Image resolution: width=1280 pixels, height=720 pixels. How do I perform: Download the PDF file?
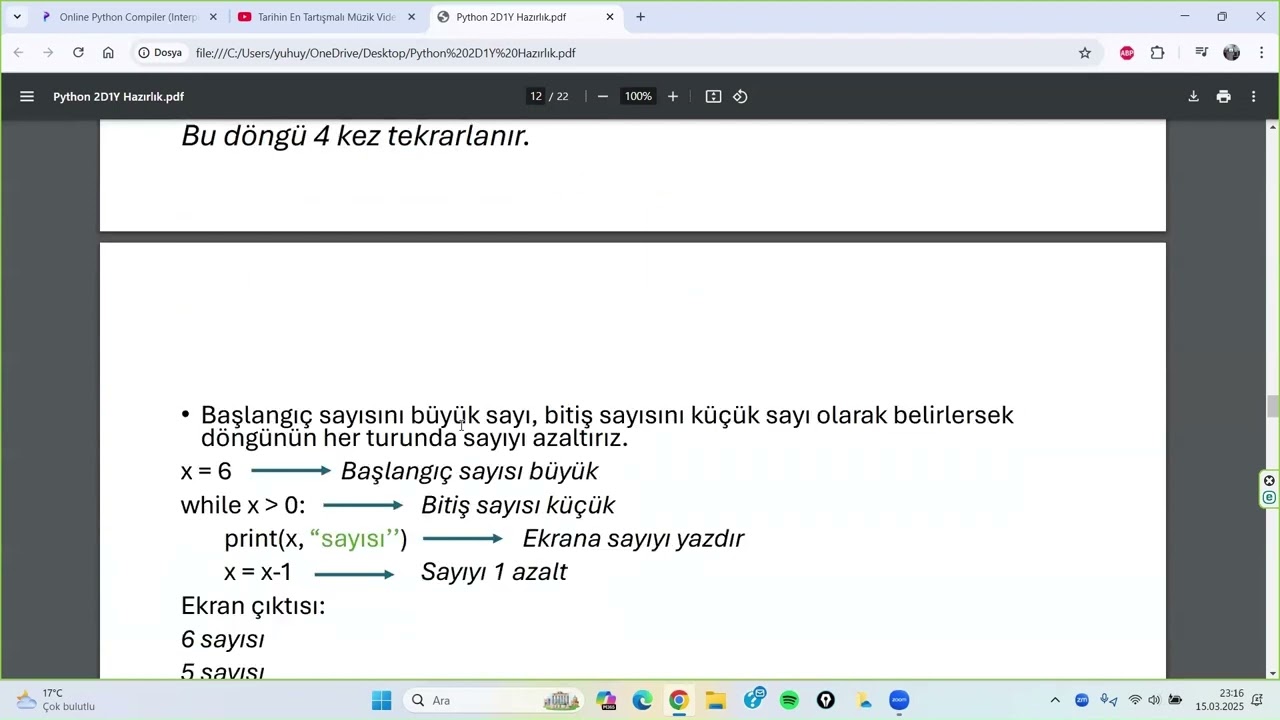tap(1193, 97)
